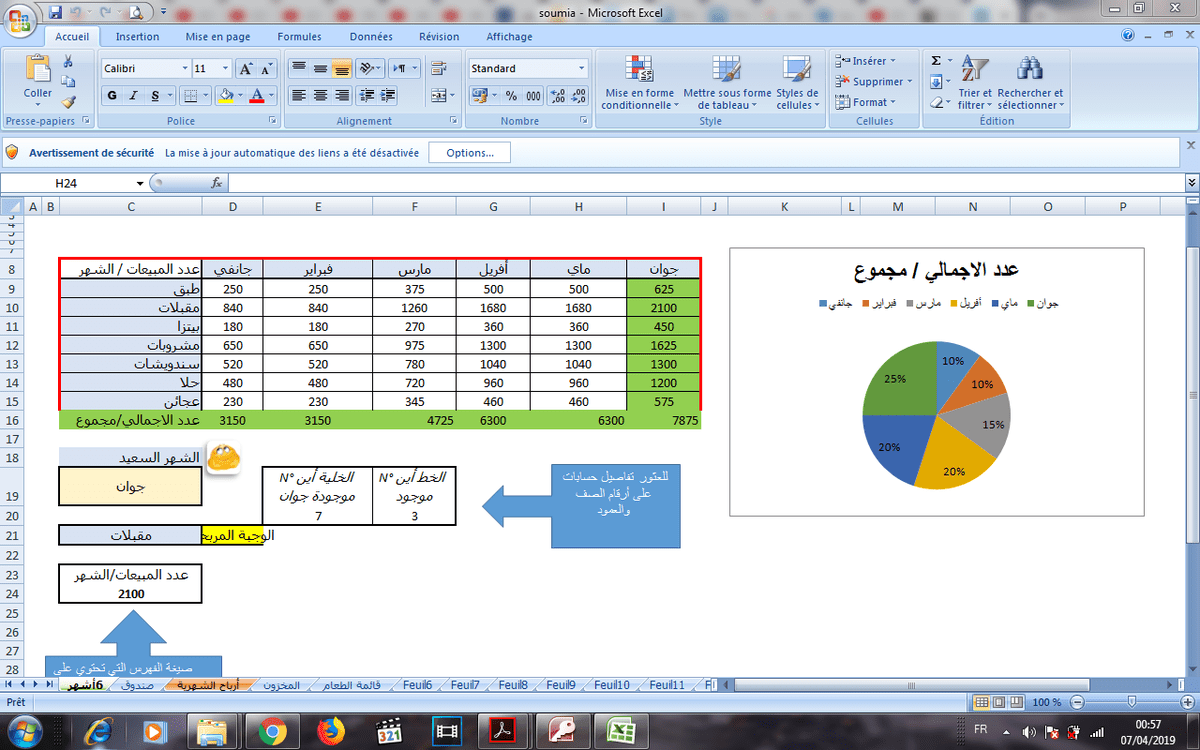
Task: Open Google Chrome from the taskbar
Action: pyautogui.click(x=272, y=731)
